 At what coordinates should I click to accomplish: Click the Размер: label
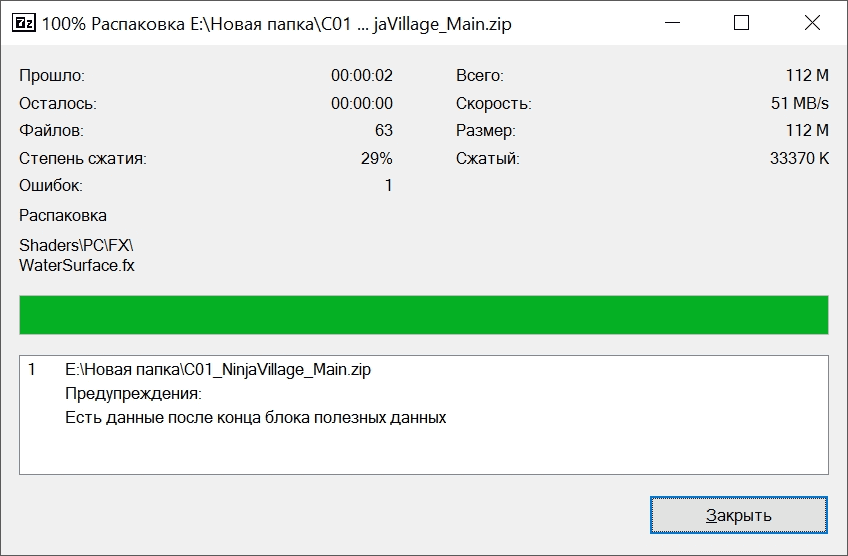coord(486,130)
